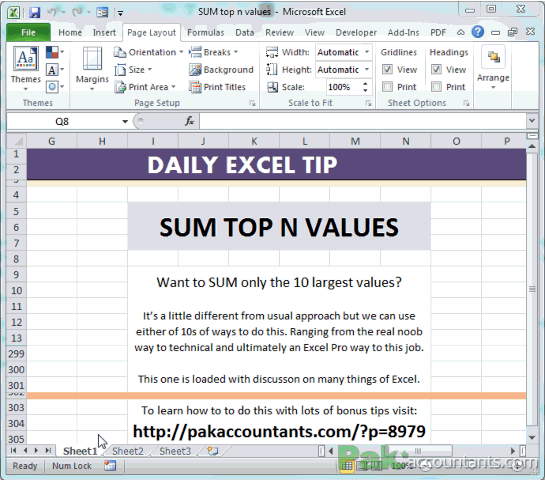This screenshot has width=545, height=480.
Task: Switch to the Formulas ribbon tab
Action: (206, 33)
